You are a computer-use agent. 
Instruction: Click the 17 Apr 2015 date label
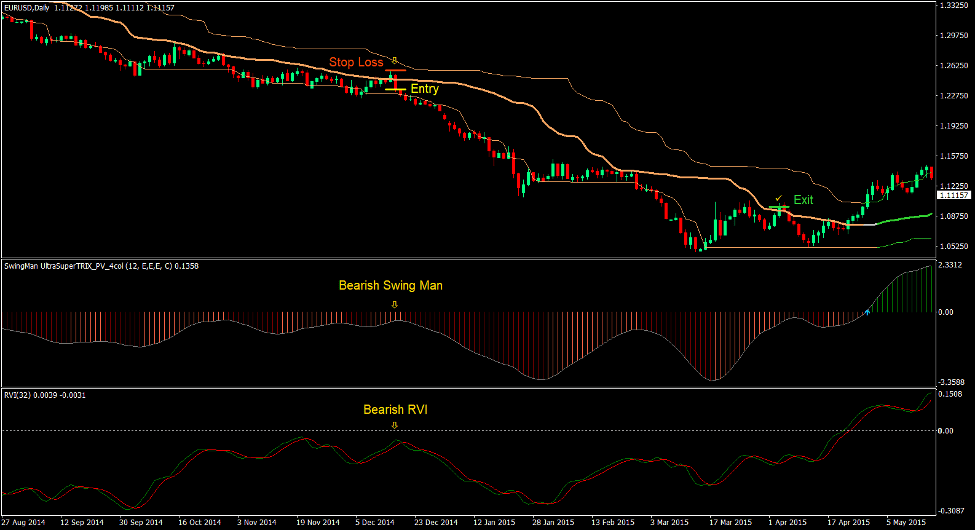click(x=849, y=522)
